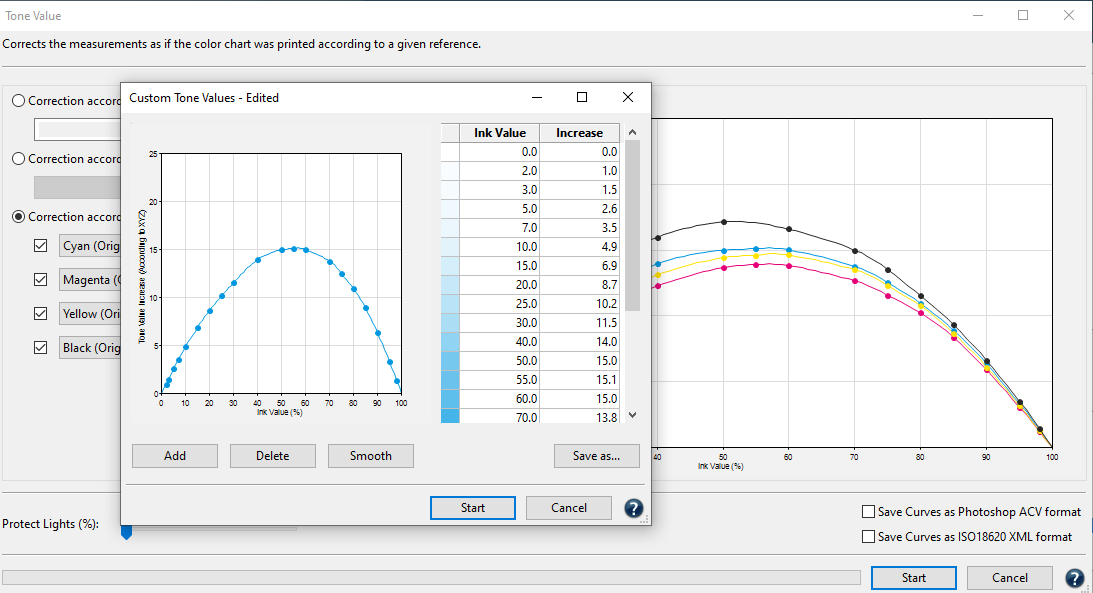Click Add to insert a tone point

[x=175, y=456]
